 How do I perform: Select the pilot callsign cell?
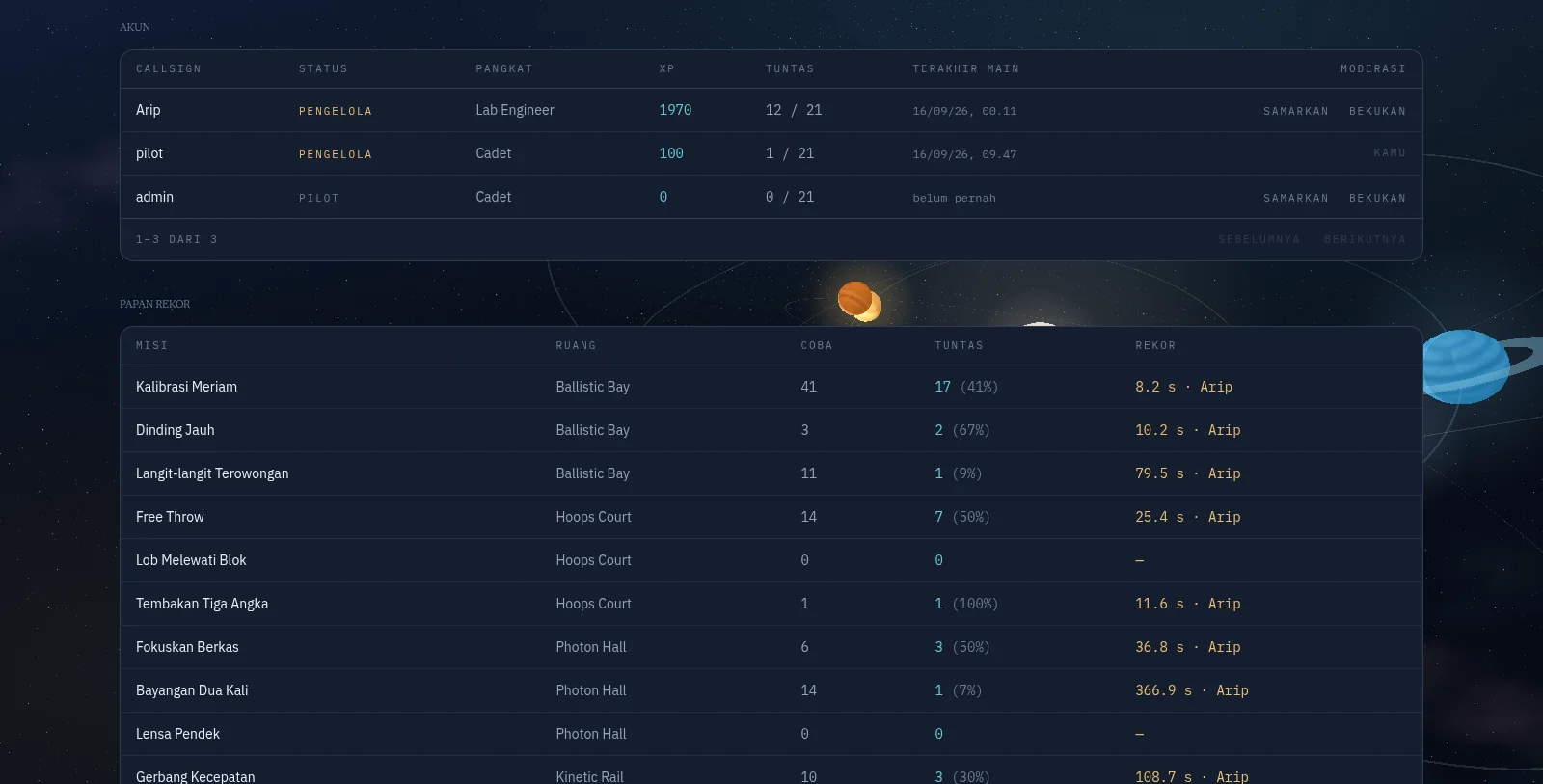click(149, 153)
